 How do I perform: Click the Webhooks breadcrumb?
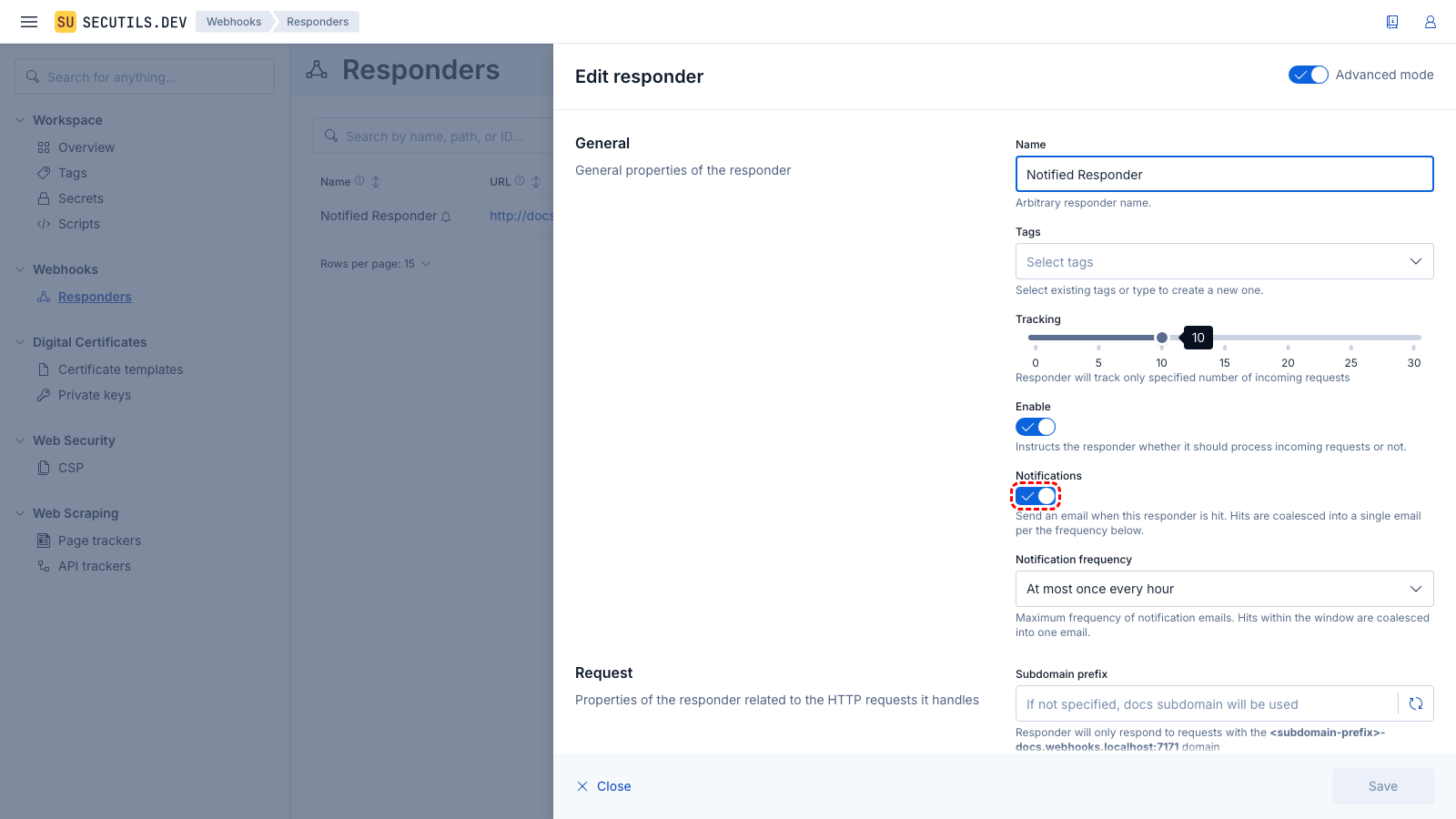234,22
